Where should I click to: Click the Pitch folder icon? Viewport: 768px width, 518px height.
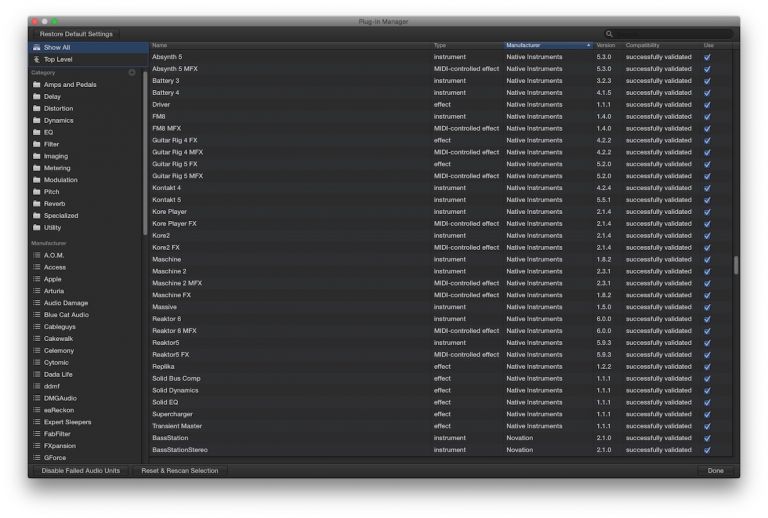tap(37, 191)
